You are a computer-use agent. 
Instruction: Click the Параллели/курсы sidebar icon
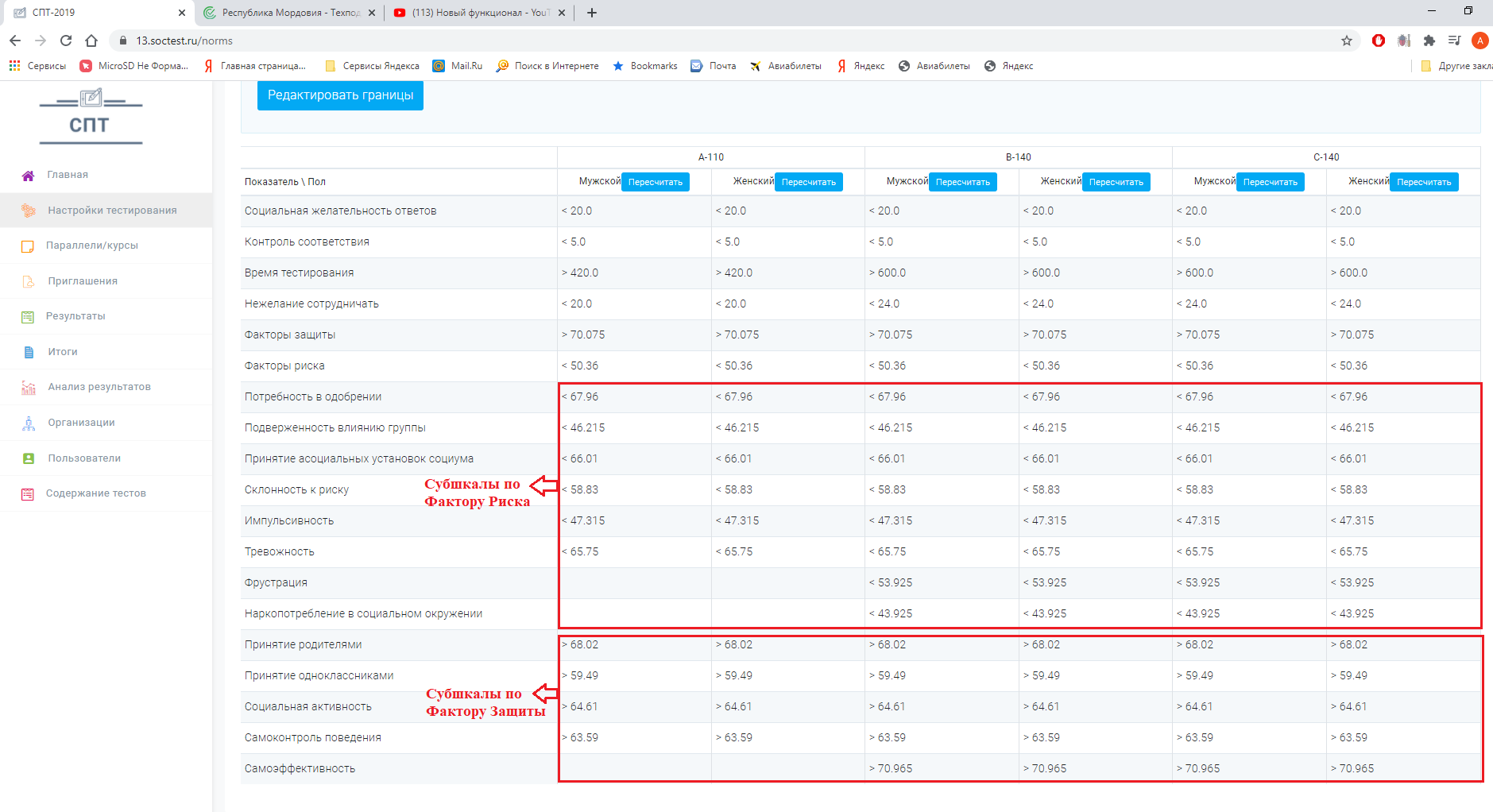[28, 246]
